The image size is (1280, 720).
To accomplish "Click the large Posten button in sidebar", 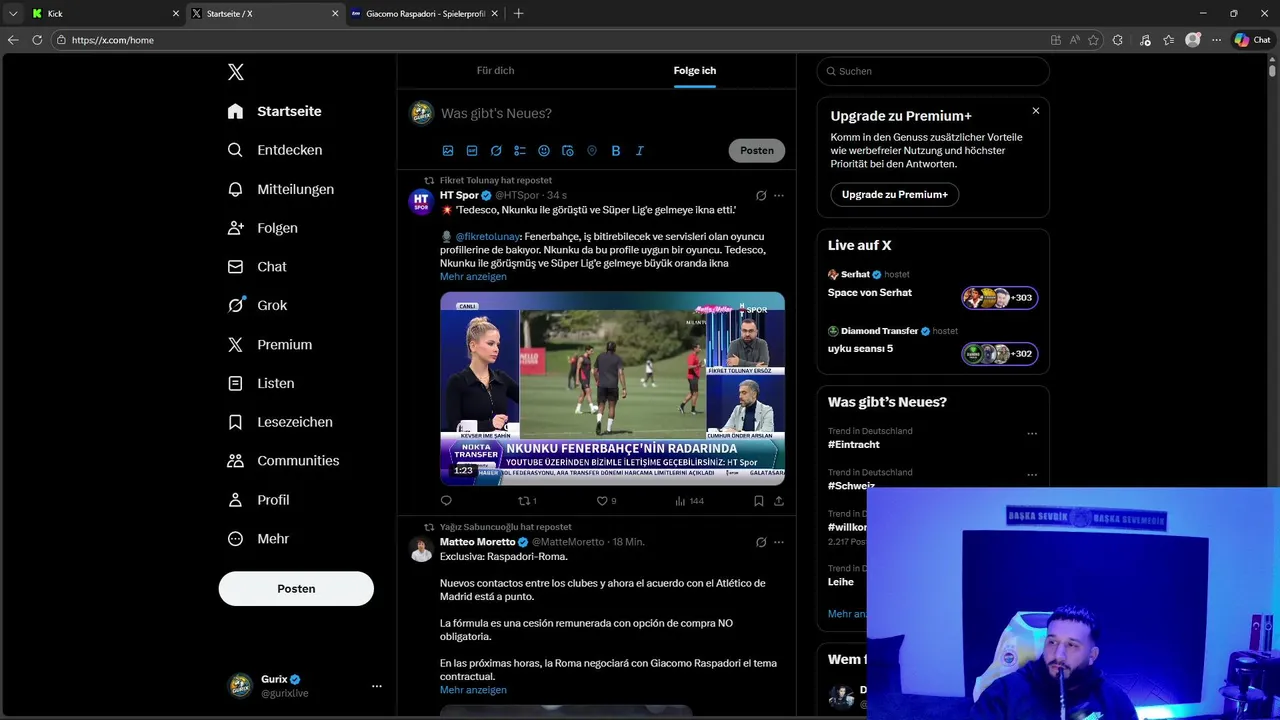I will point(296,589).
